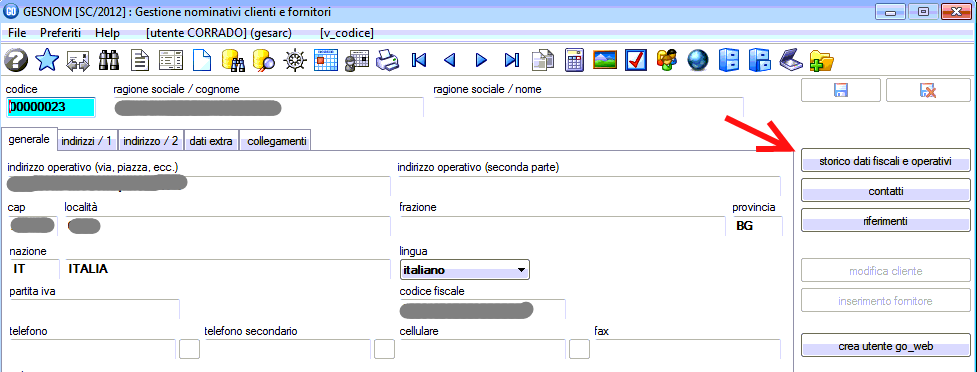Viewport: 977px width, 372px height.
Task: Select the generale tab
Action: [29, 140]
